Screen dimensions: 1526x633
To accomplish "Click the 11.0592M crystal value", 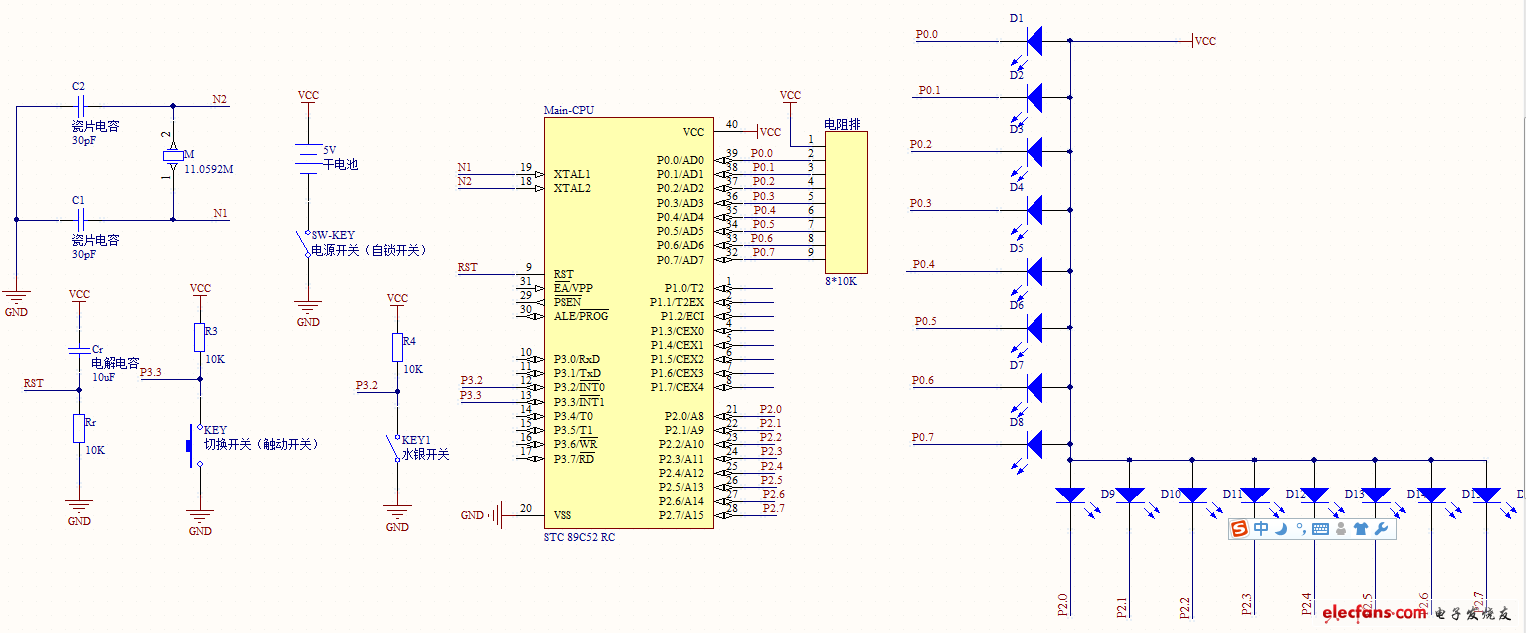I will point(209,169).
